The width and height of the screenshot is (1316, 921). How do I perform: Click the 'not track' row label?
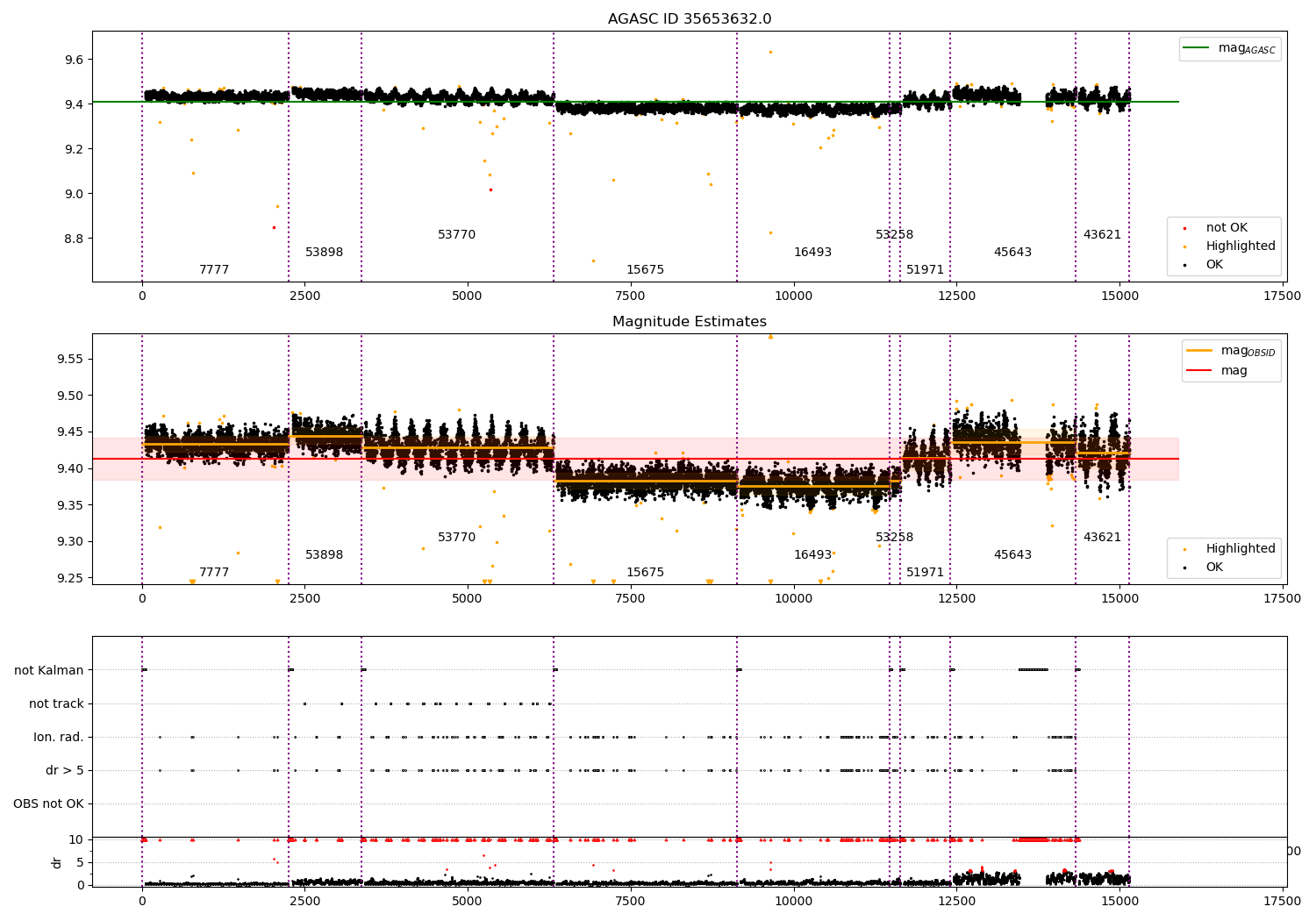click(x=56, y=704)
